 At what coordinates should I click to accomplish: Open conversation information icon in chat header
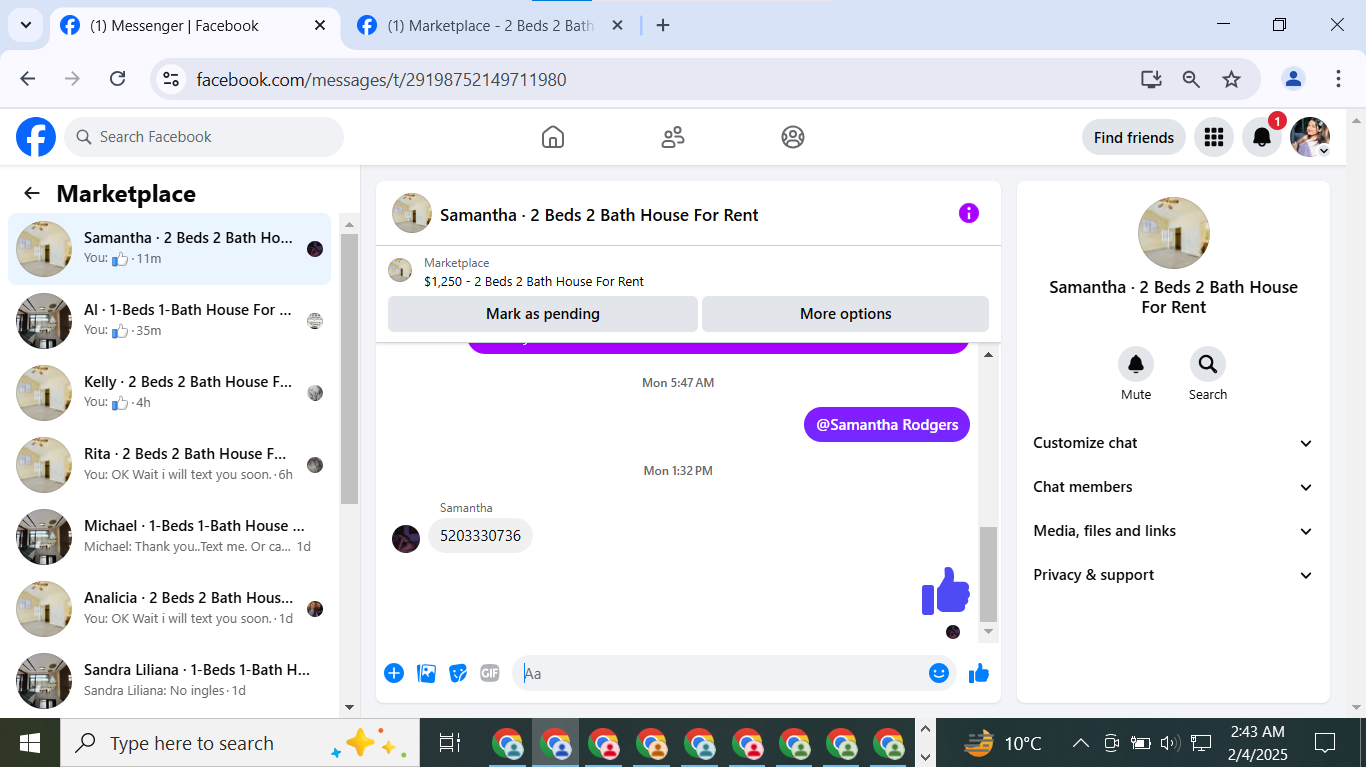click(969, 213)
